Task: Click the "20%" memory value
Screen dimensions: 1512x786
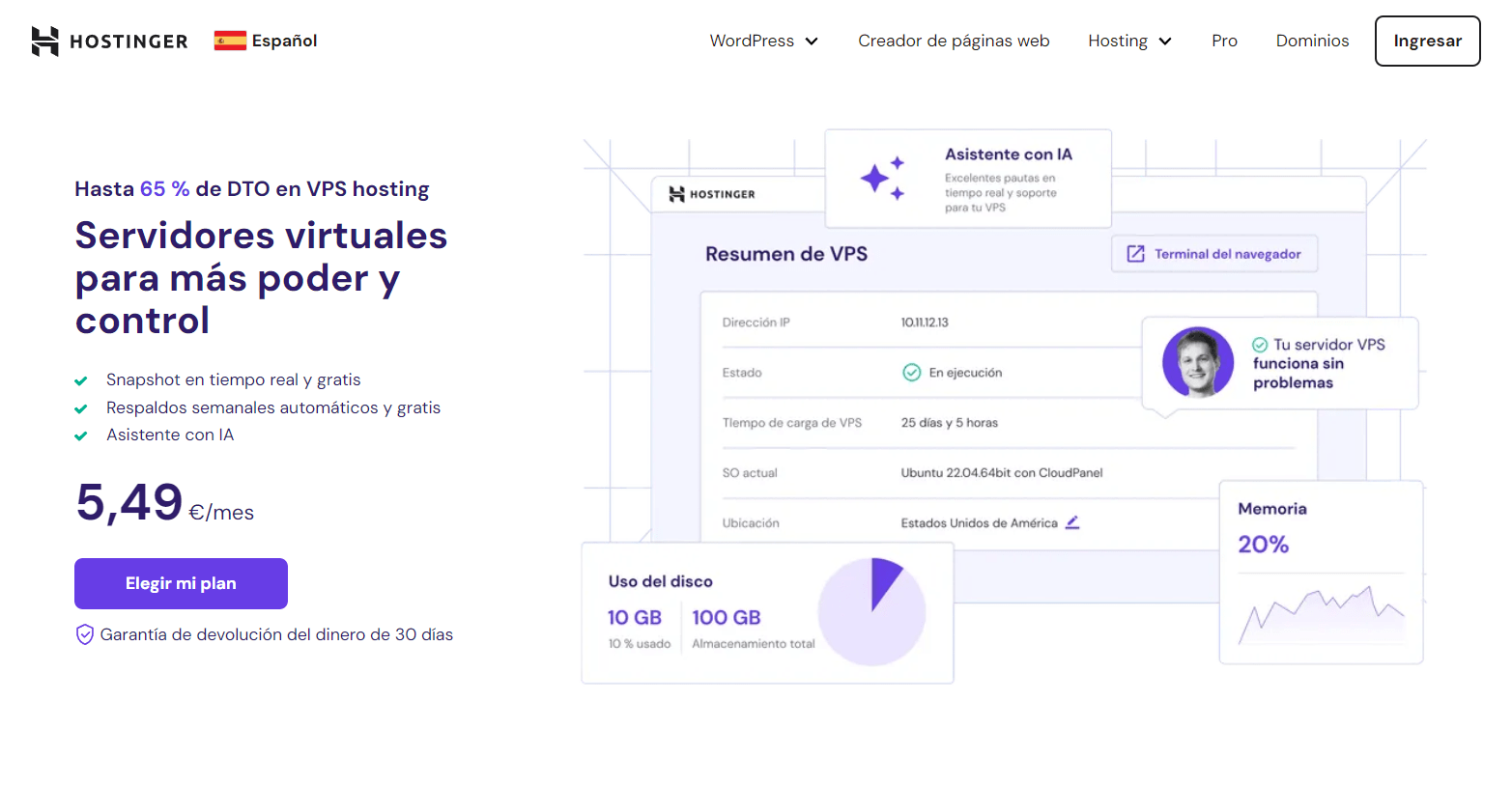Action: coord(1264,545)
